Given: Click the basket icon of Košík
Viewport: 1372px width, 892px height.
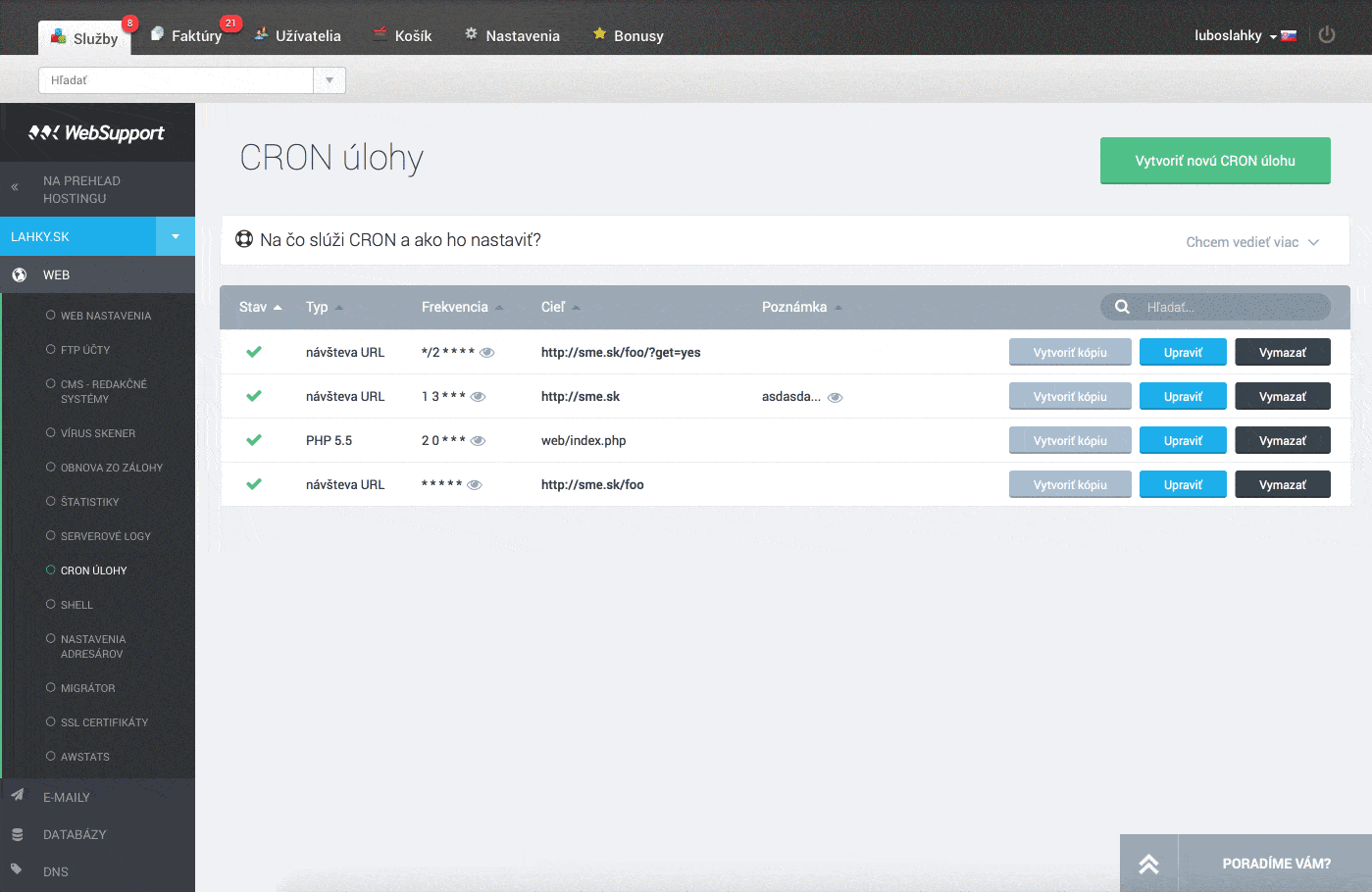Looking at the screenshot, I should tap(381, 34).
